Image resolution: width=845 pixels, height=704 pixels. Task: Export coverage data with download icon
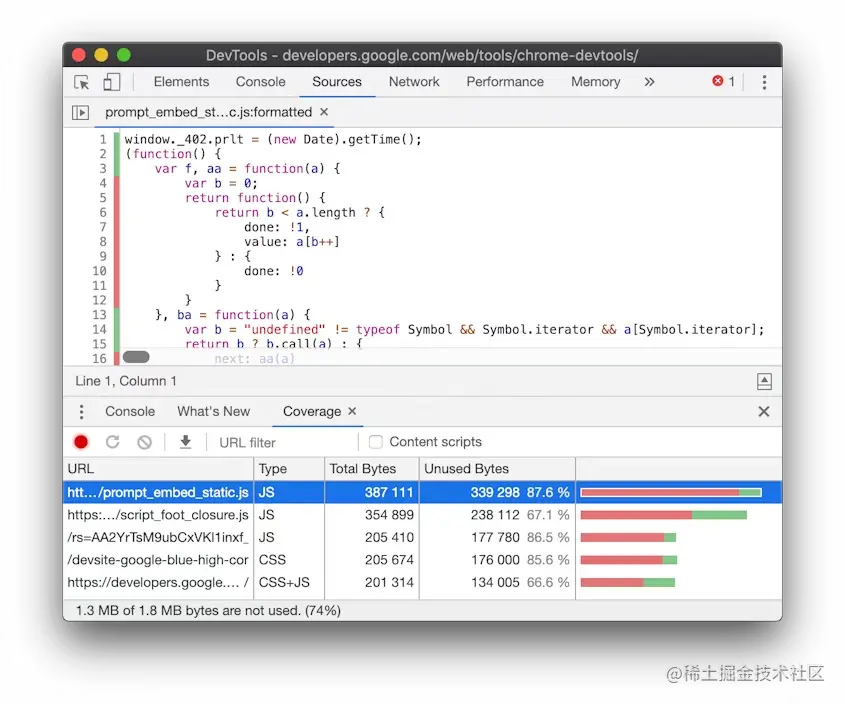tap(185, 442)
